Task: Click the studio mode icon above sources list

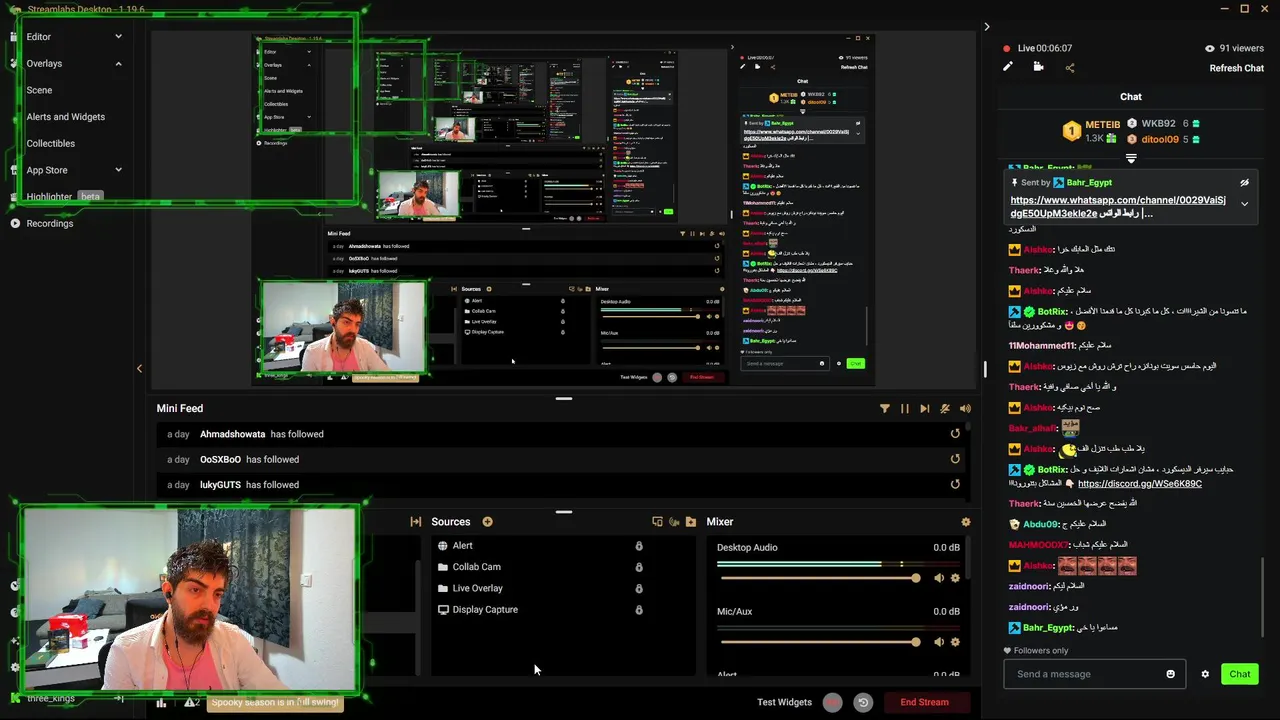Action: 657,522
